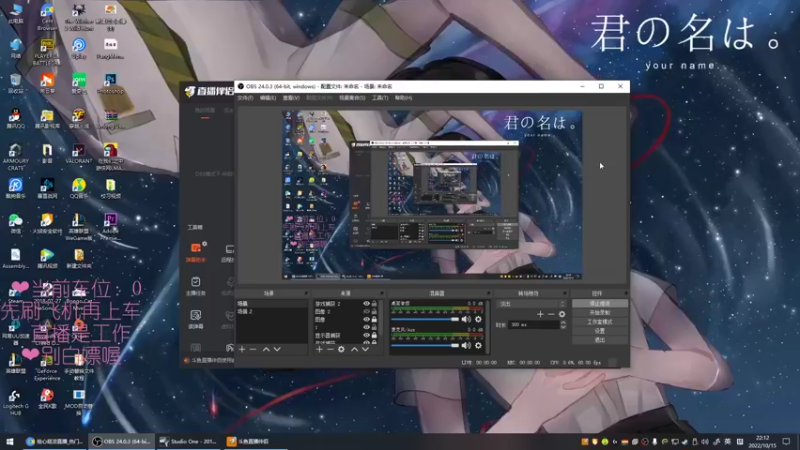800x450 pixels.
Task: Toggle visibility of 图像 2 source
Action: (366, 311)
